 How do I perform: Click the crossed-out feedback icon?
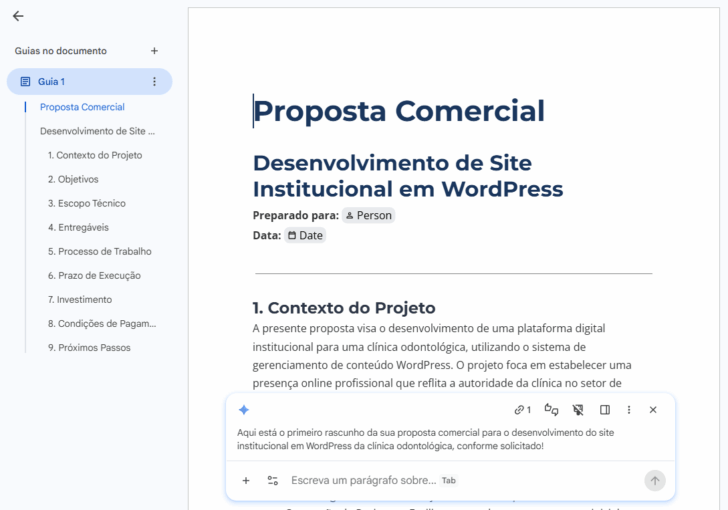point(578,410)
